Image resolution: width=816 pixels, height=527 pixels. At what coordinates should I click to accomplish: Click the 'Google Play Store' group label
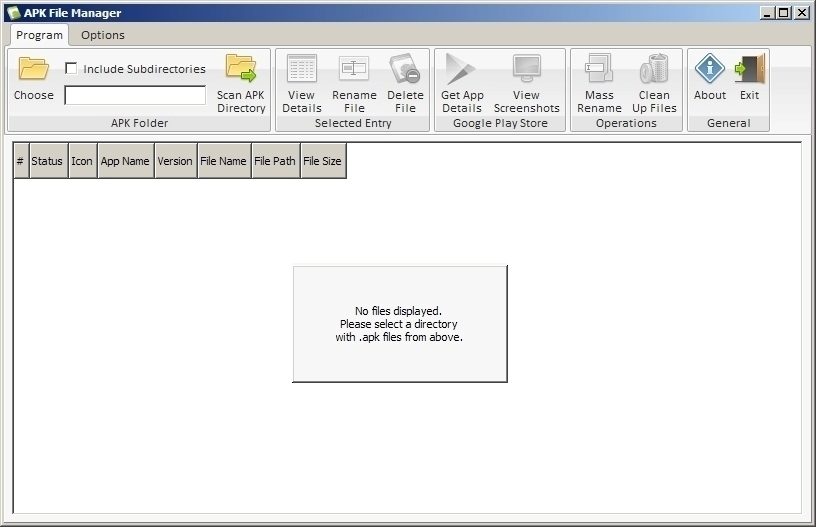(500, 123)
